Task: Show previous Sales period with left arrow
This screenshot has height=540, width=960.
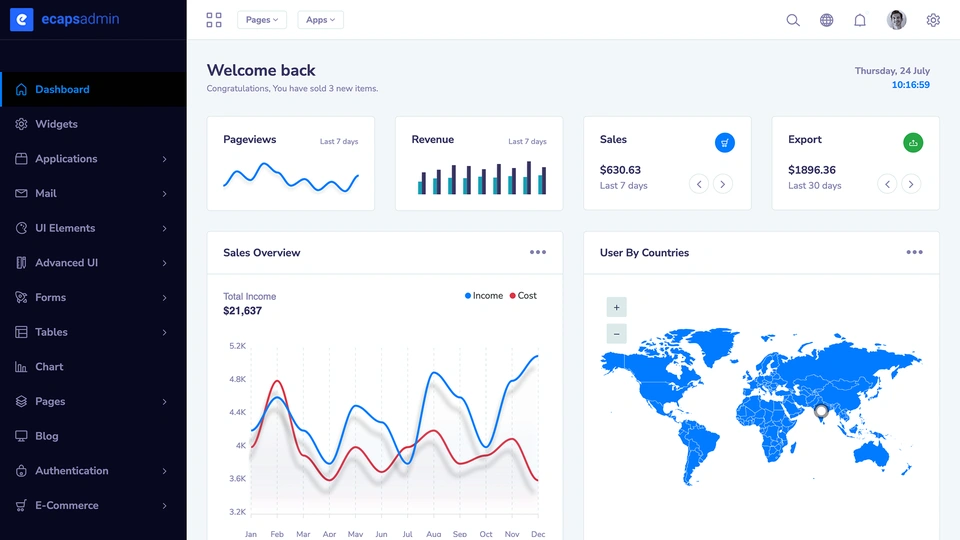Action: (x=699, y=184)
